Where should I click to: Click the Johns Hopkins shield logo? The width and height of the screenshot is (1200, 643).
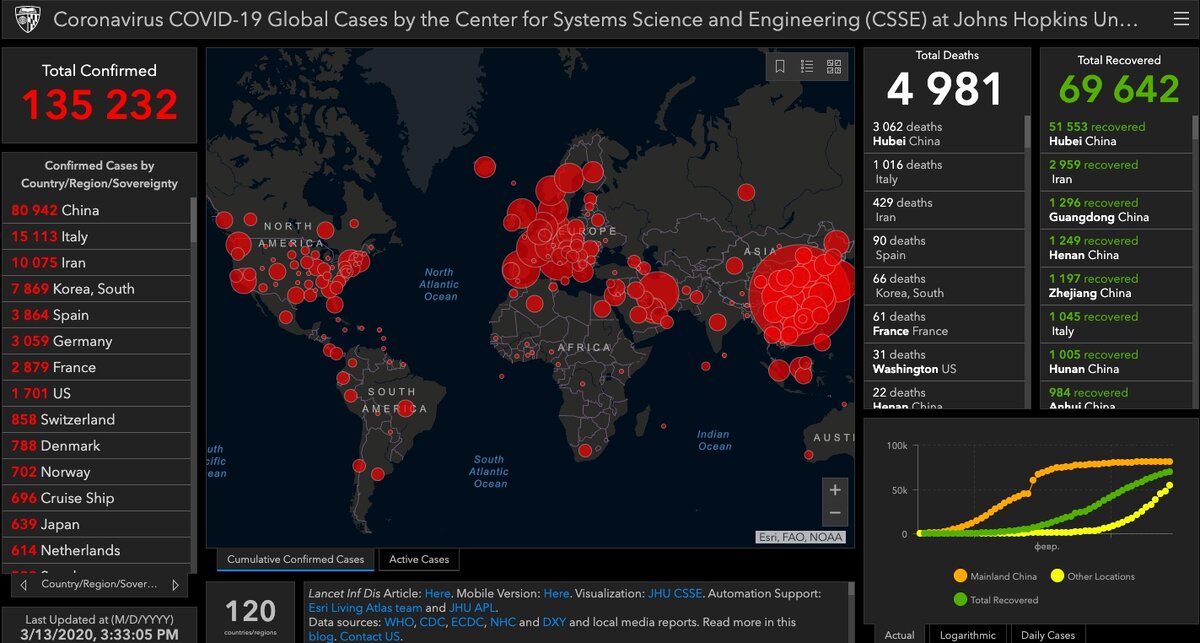tap(27, 20)
